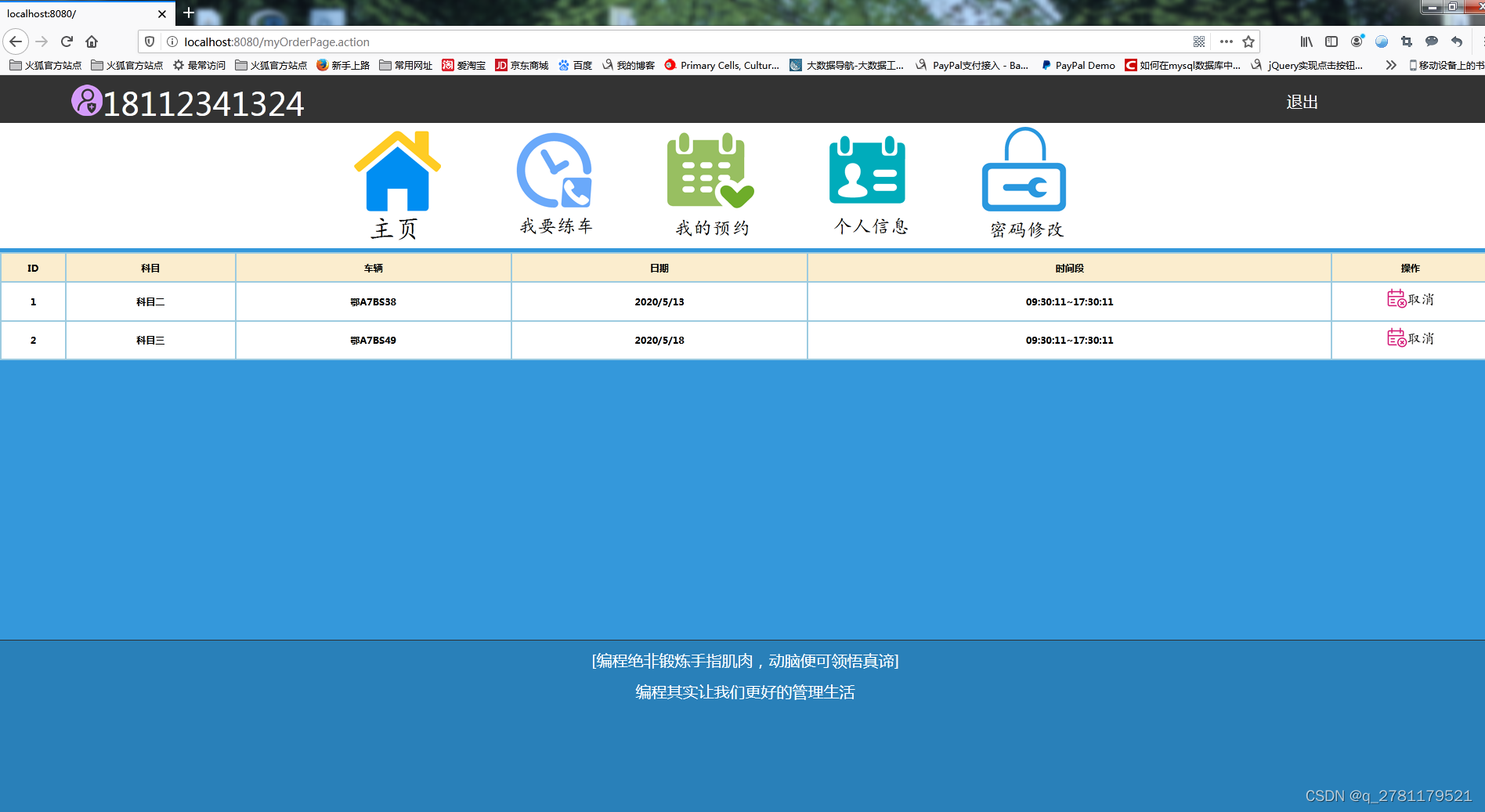Open the 个人信息 contact card icon
Viewport: 1485px width, 812px height.
[867, 171]
